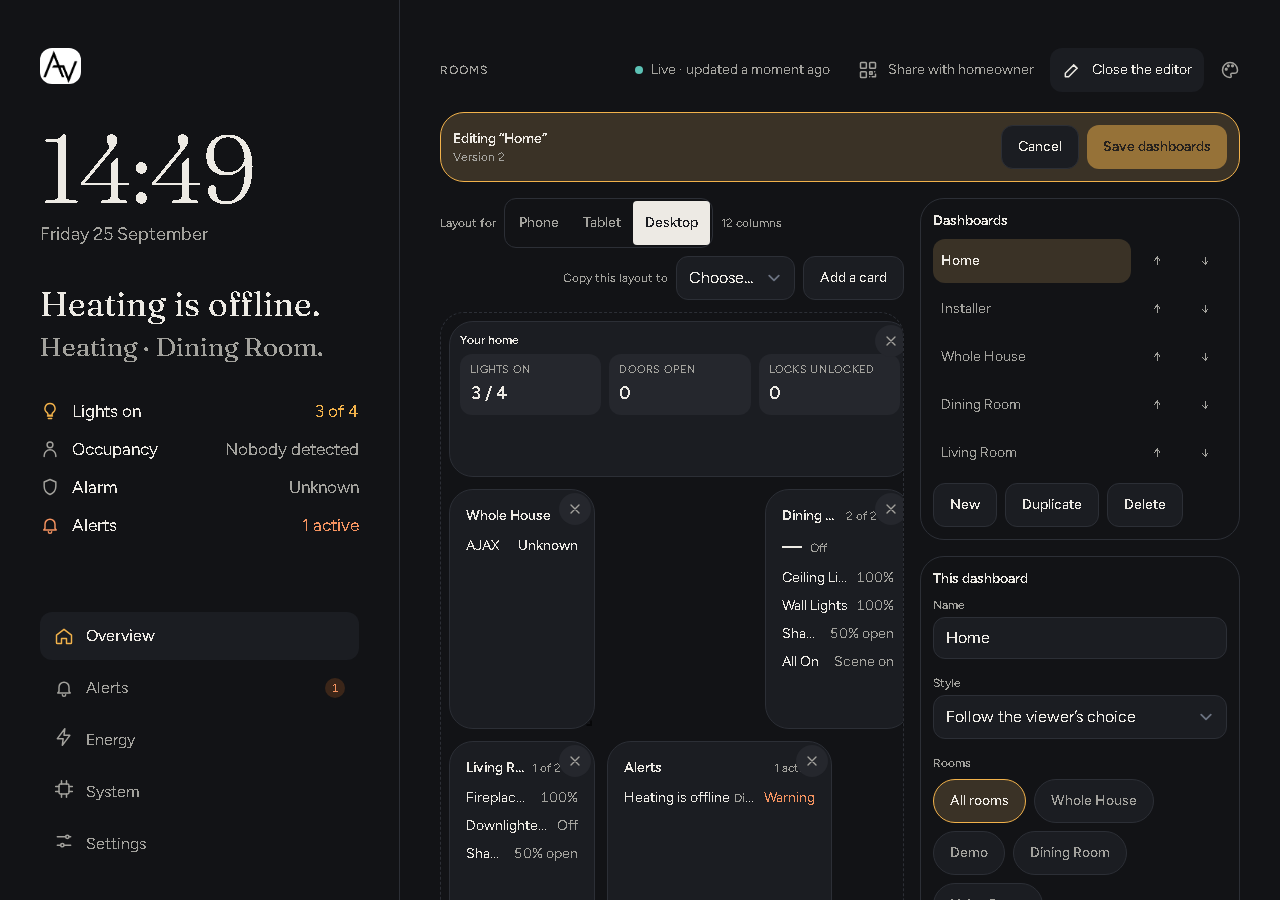Expand the Copy this layout to dropdown
Image resolution: width=1280 pixels, height=900 pixels.
(x=735, y=278)
